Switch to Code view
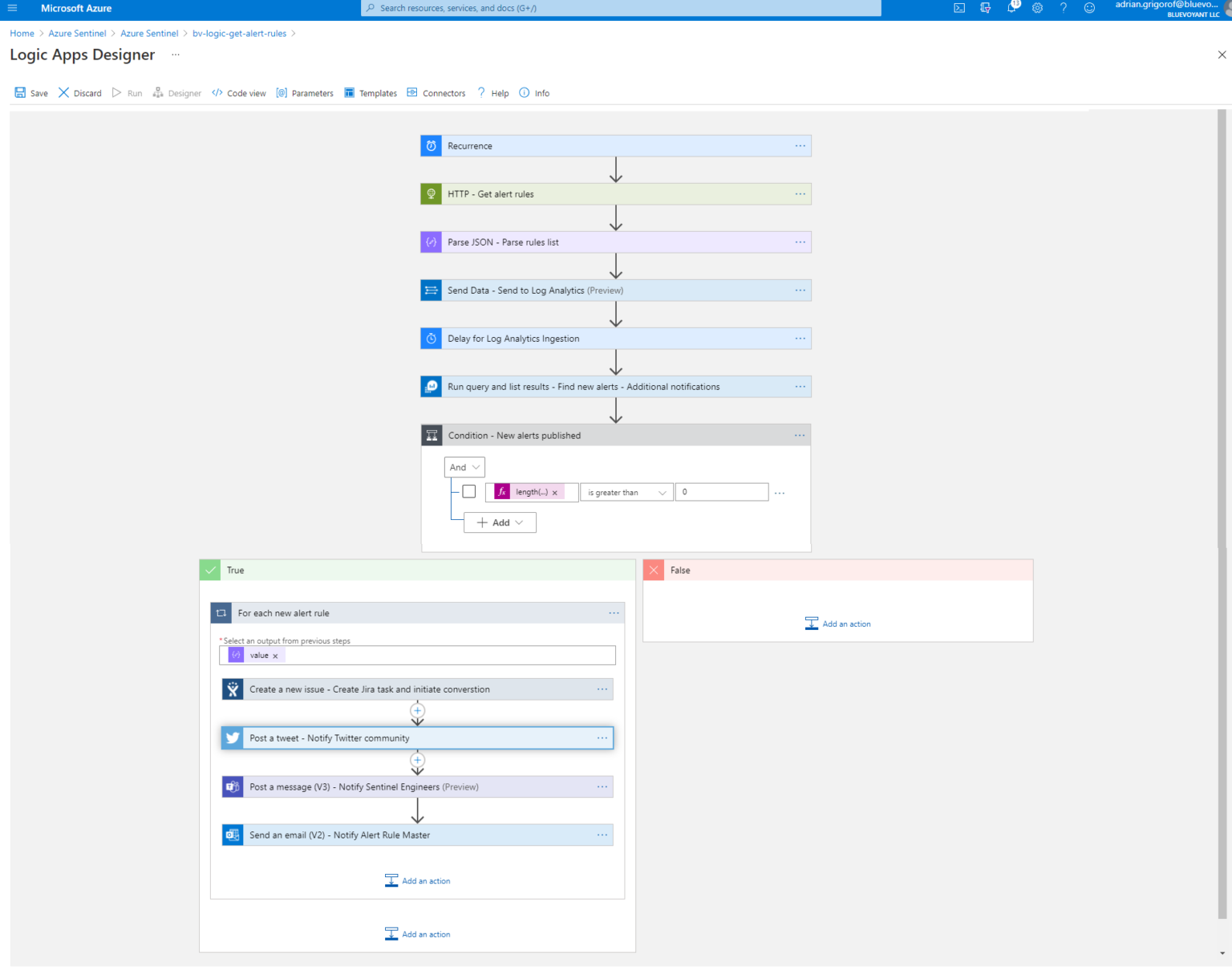 click(238, 92)
